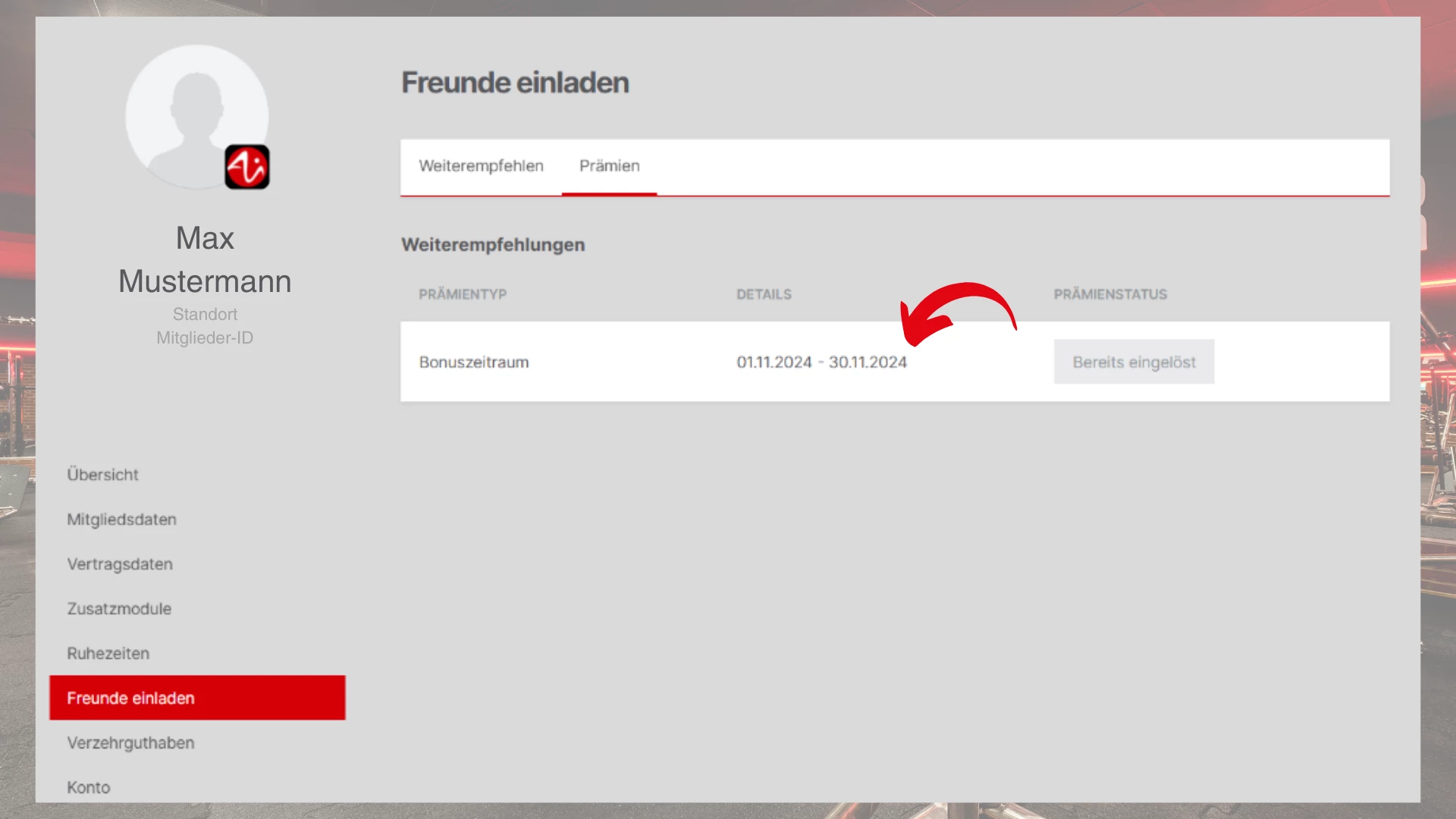Click the PRÄMIENTYP column header
1456x819 pixels.
tap(463, 294)
